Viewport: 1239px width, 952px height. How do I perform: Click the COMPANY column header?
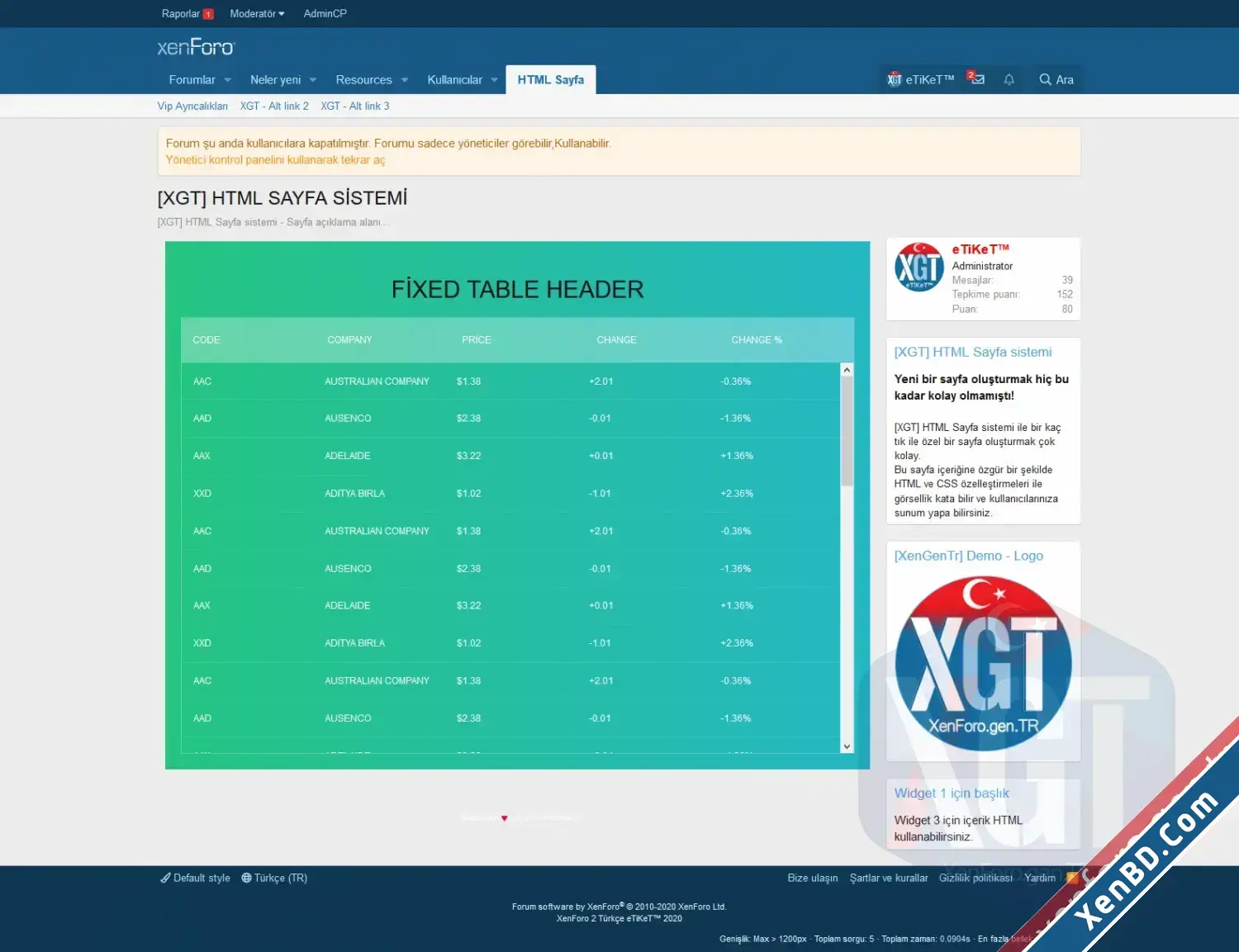[x=349, y=340]
